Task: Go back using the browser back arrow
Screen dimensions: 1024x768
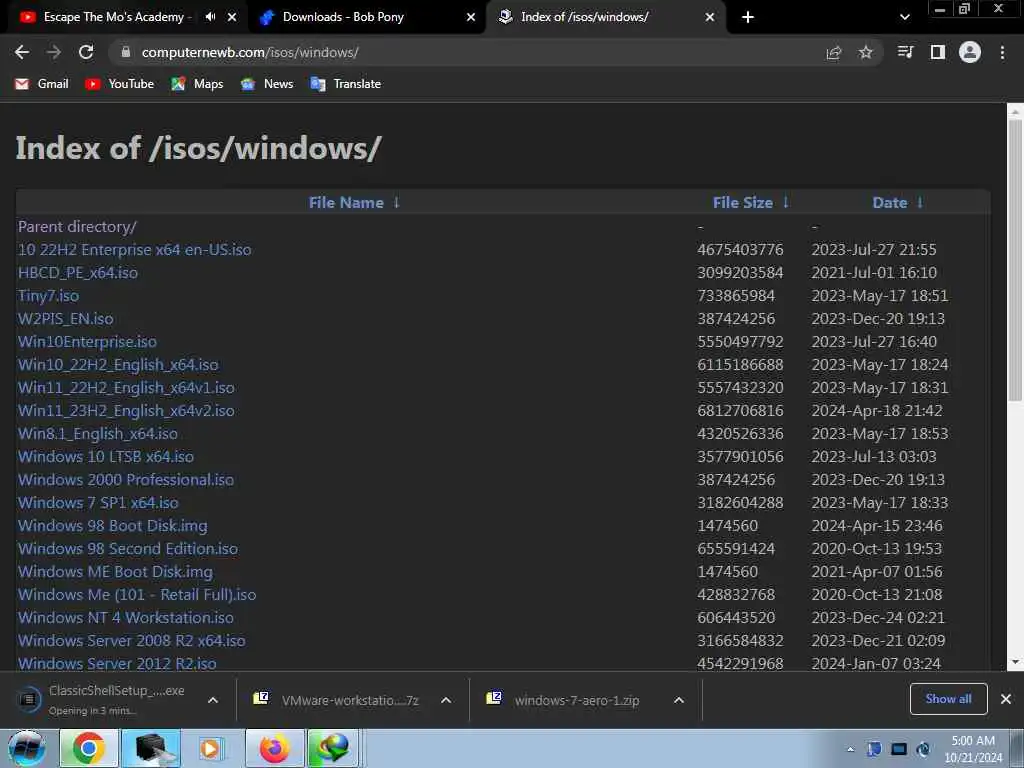Action: 22,52
